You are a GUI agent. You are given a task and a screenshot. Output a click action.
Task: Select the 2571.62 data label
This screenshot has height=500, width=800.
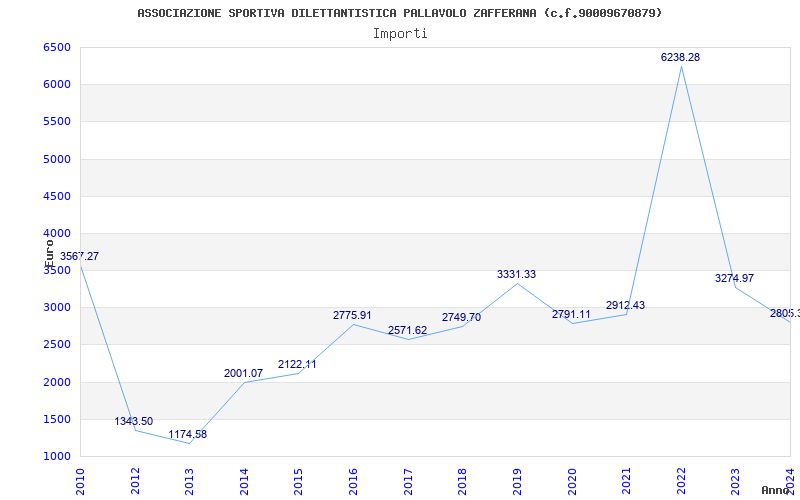tap(408, 331)
